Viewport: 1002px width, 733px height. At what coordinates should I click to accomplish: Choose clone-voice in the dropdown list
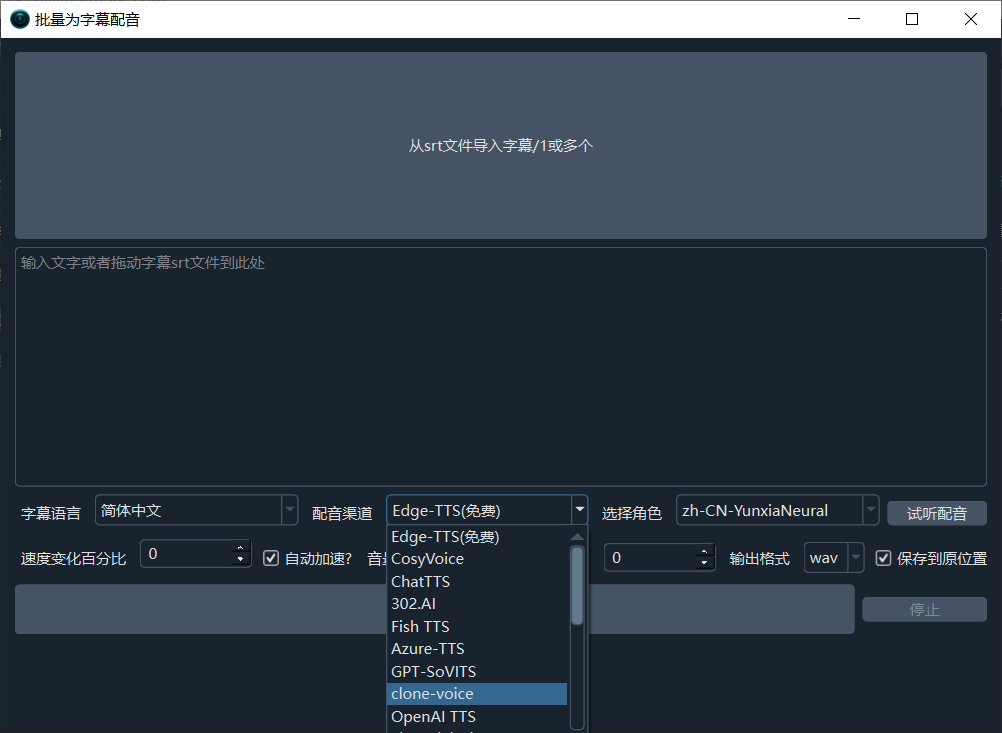tap(432, 694)
